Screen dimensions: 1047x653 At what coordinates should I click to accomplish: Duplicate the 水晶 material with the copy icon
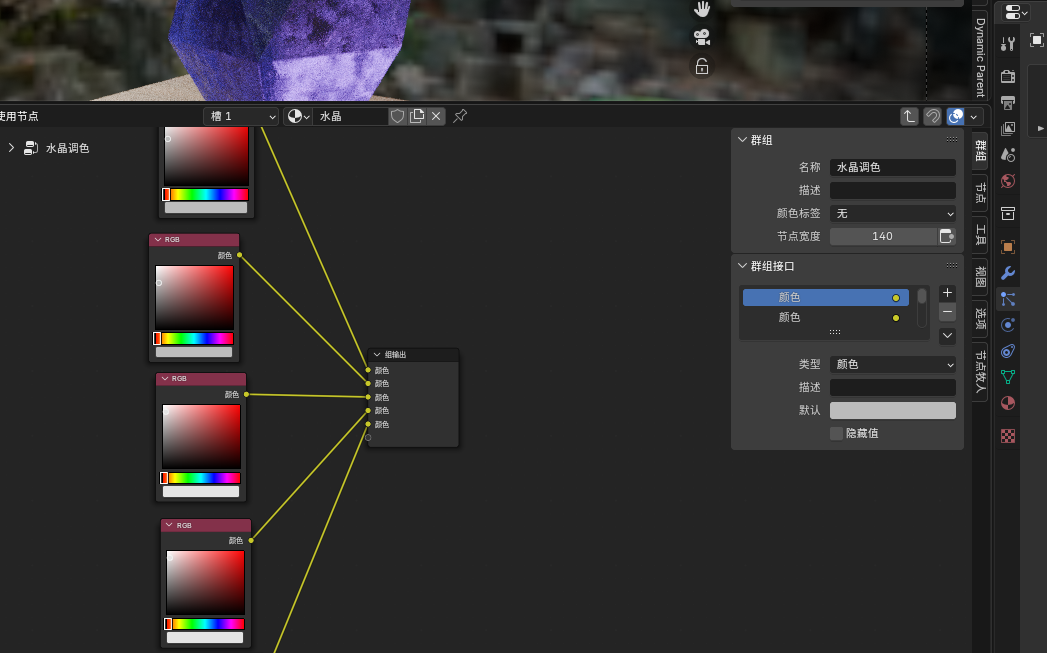point(417,116)
